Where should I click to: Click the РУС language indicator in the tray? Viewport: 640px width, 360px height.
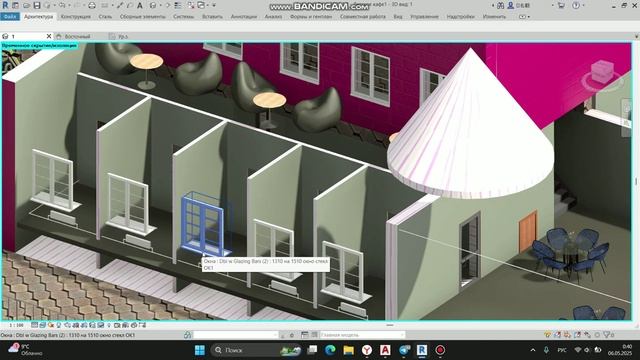click(x=562, y=350)
